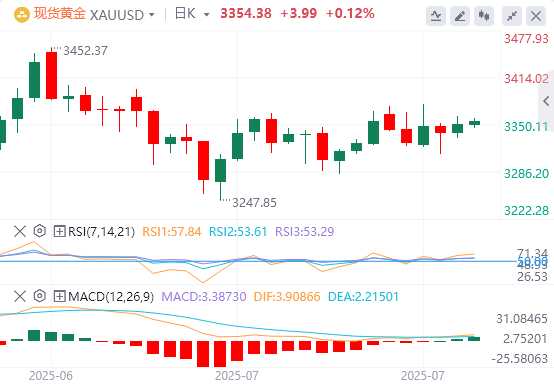
Task: Click the latest rightmost green candle
Action: point(475,123)
